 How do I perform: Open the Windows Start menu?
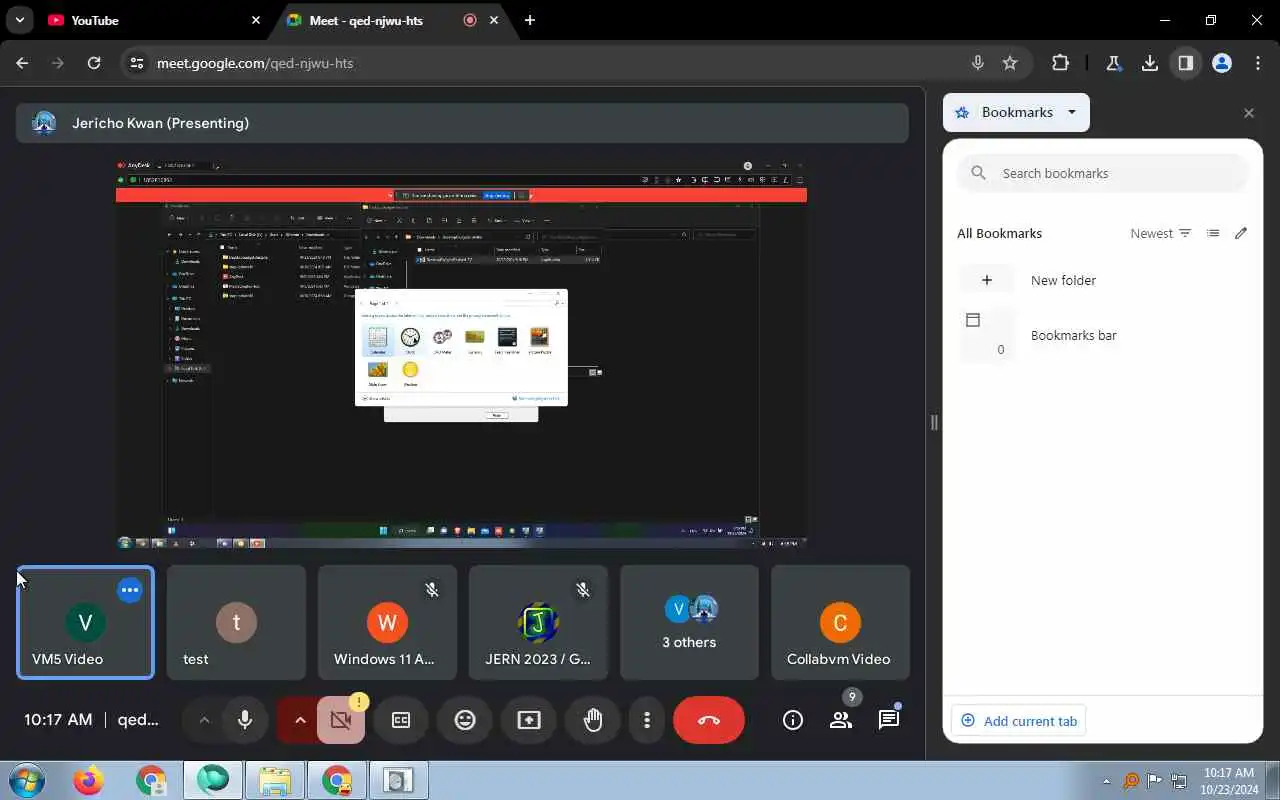(x=27, y=780)
